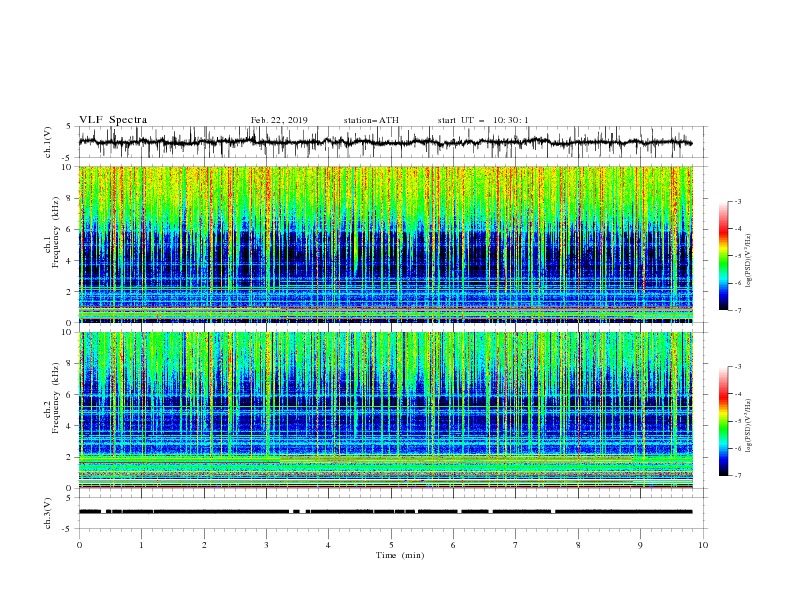Click the ch.2 colorbar's log(PSD) label
This screenshot has width=792, height=612.
click(749, 426)
